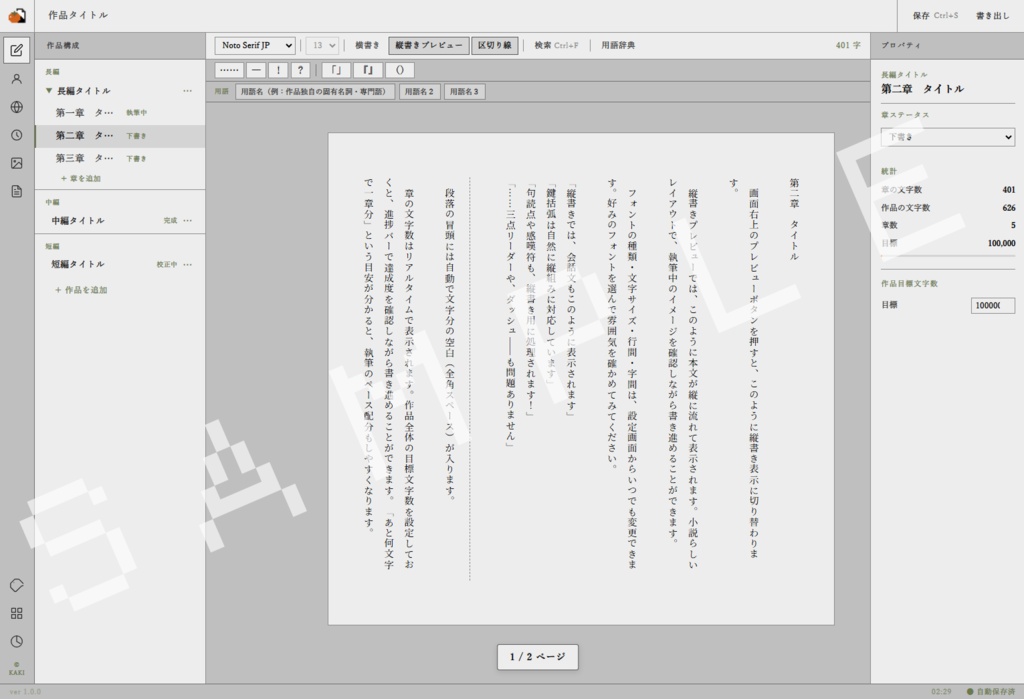Collapse the 長編タイトル tree node
This screenshot has height=699, width=1024.
(x=49, y=91)
